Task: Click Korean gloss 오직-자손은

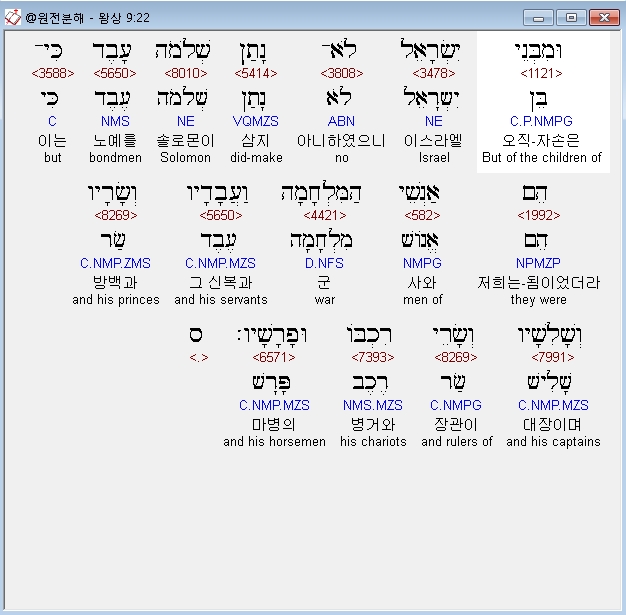Action: point(541,141)
